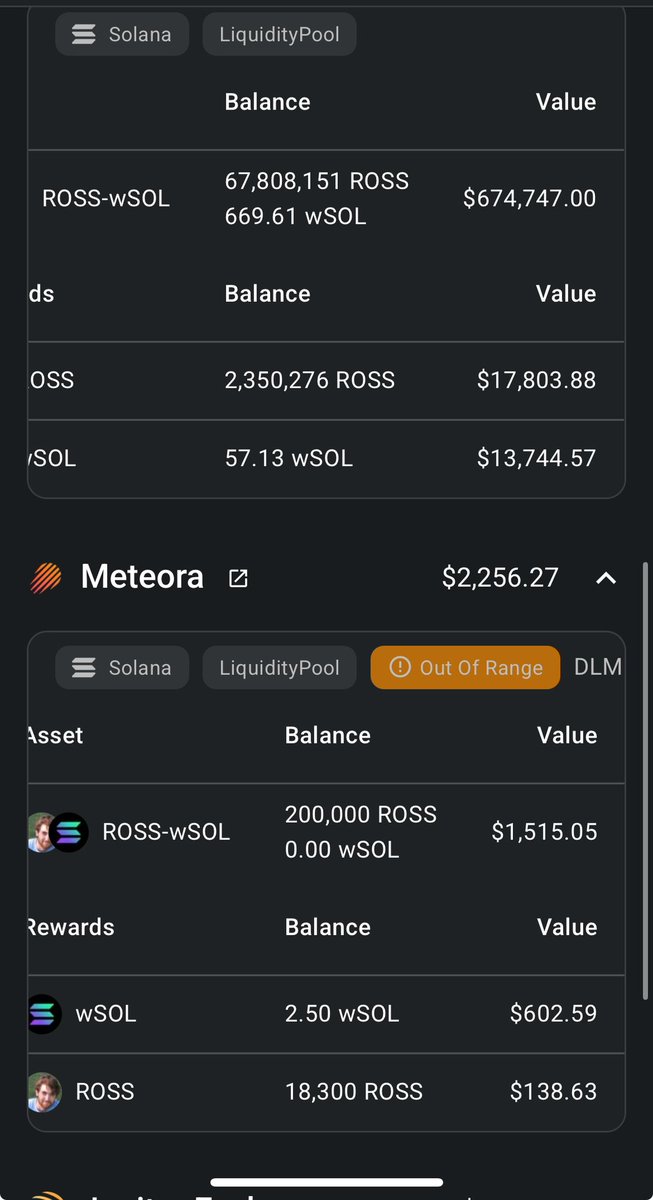Click the ROSS rewards avatar icon
This screenshot has width=653, height=1200.
pyautogui.click(x=44, y=1092)
